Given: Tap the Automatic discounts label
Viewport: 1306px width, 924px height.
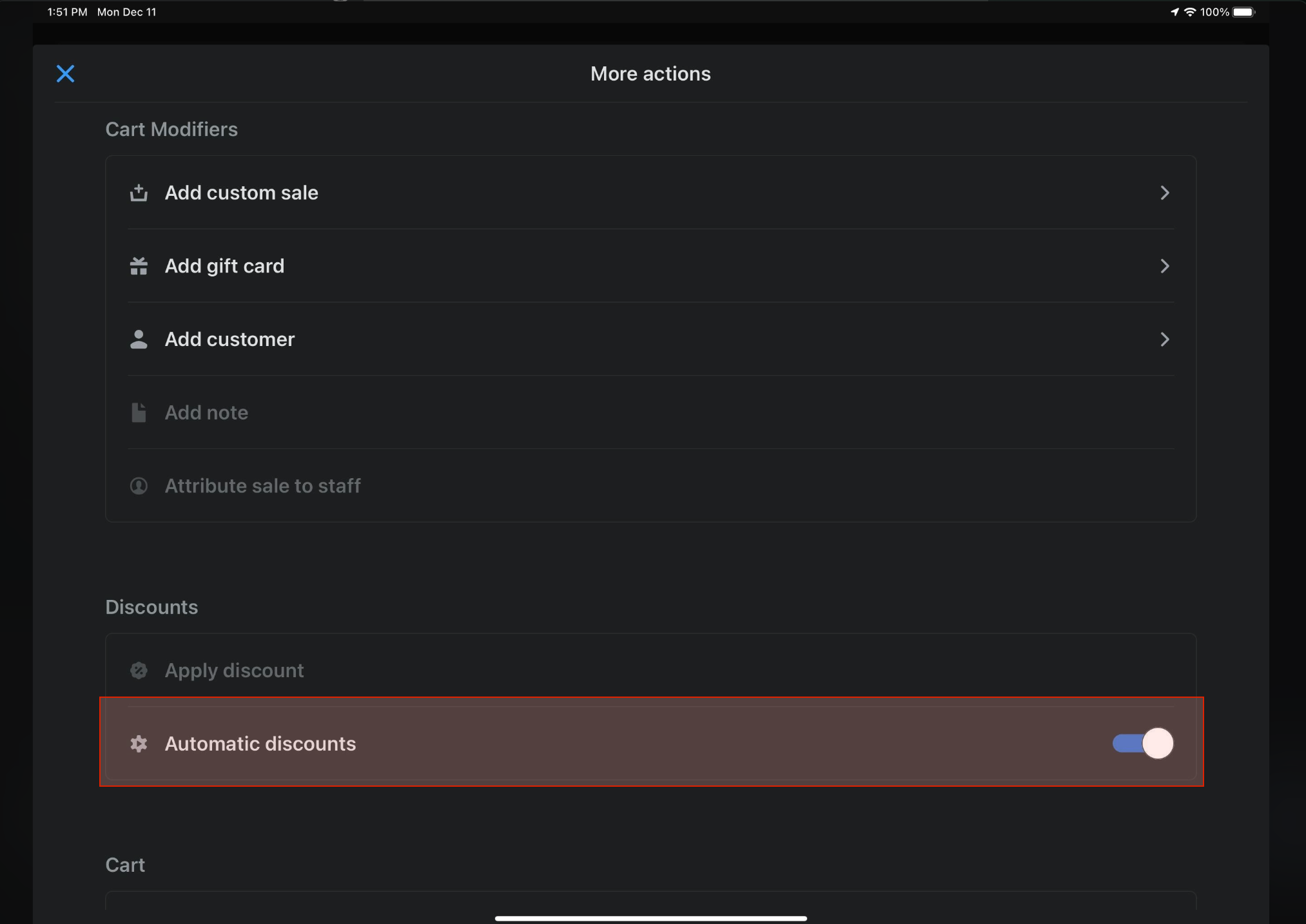Looking at the screenshot, I should [x=260, y=744].
